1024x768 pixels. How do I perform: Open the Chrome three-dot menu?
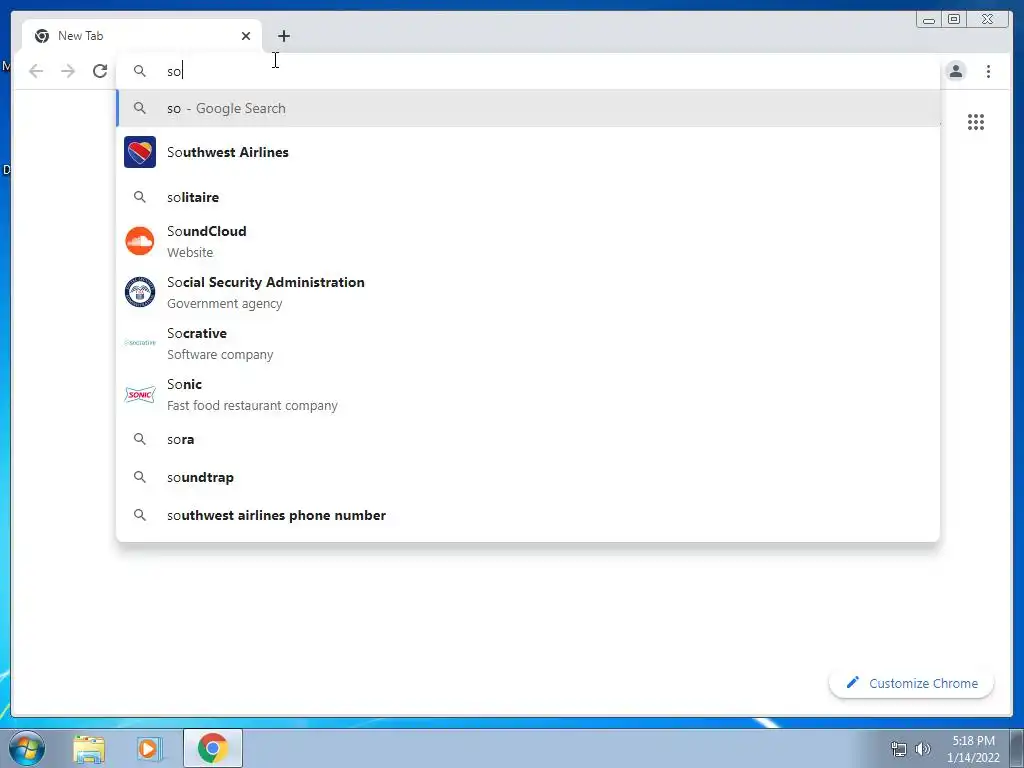point(988,71)
